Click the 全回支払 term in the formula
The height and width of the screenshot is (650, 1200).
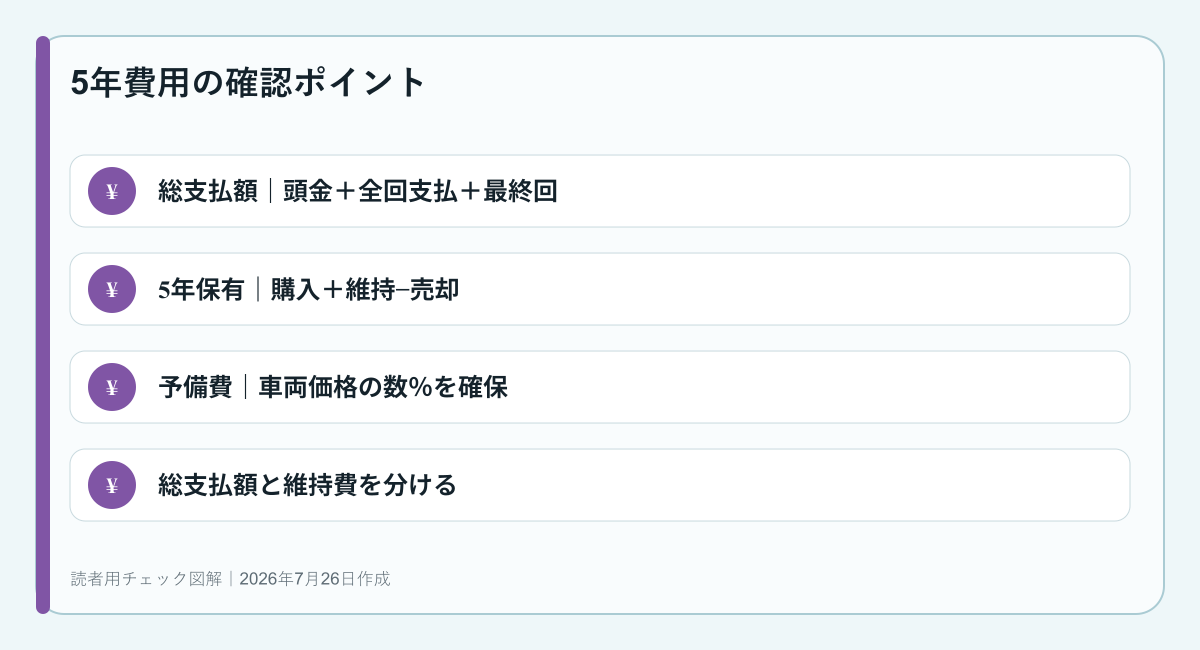click(408, 191)
